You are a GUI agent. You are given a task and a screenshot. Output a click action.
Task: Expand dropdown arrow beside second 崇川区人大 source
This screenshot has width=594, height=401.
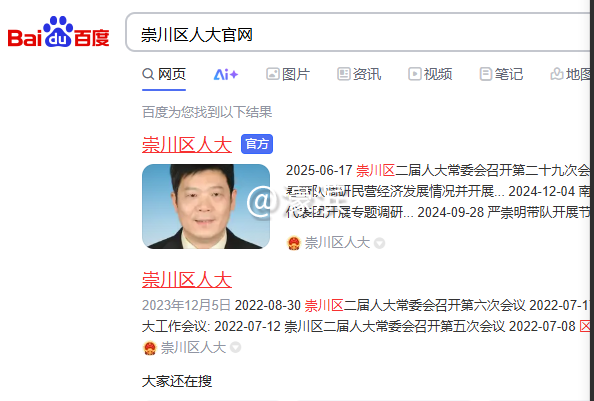coord(236,347)
